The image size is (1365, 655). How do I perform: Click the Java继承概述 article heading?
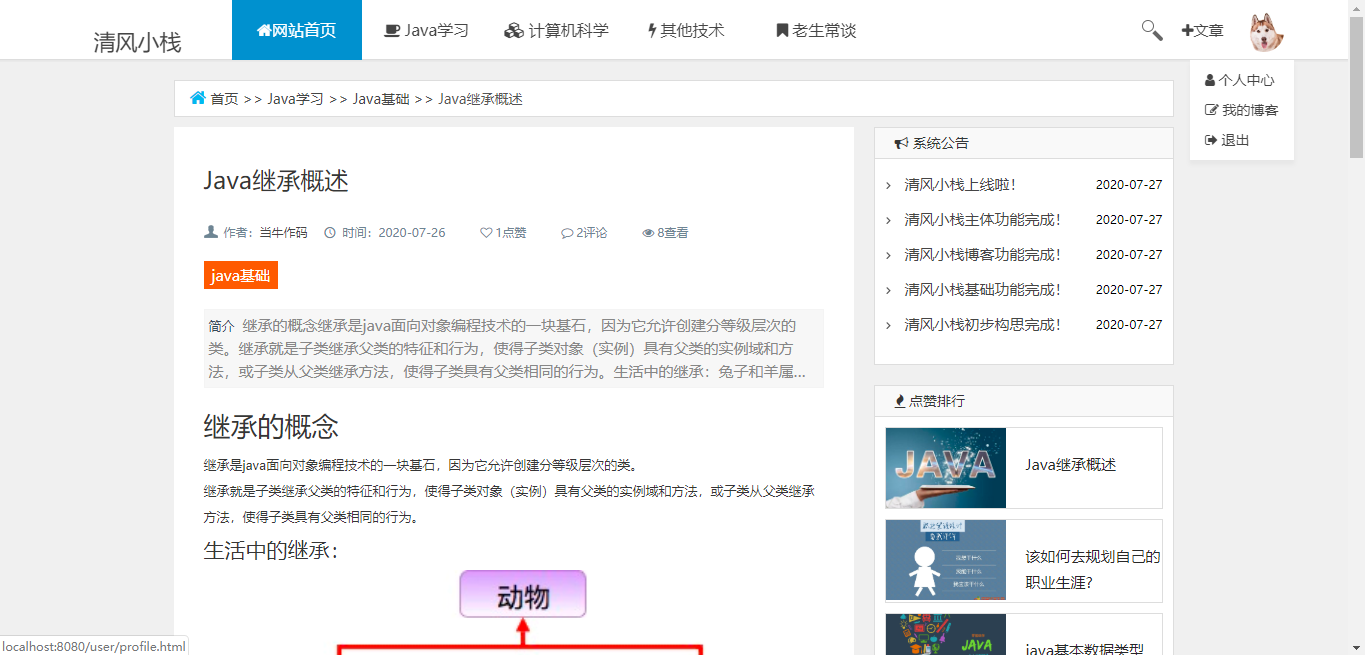pyautogui.click(x=276, y=181)
